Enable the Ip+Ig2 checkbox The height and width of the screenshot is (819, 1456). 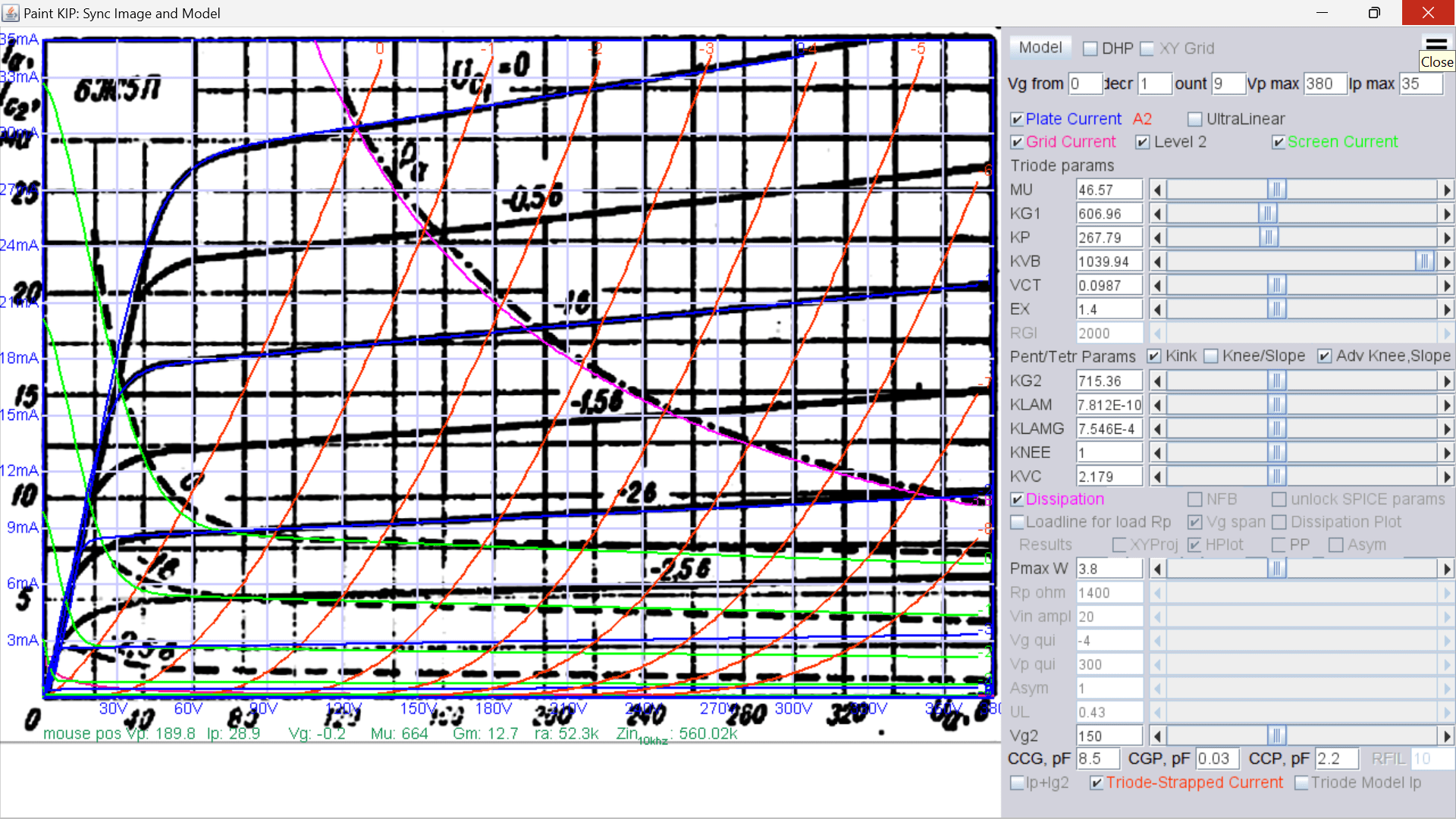point(1017,783)
